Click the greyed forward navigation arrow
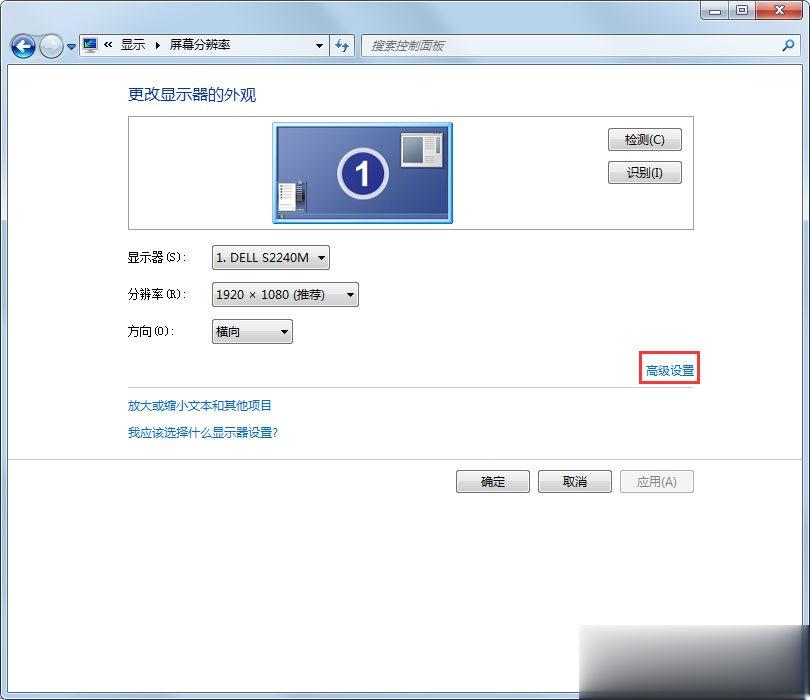810x700 pixels. (x=52, y=46)
